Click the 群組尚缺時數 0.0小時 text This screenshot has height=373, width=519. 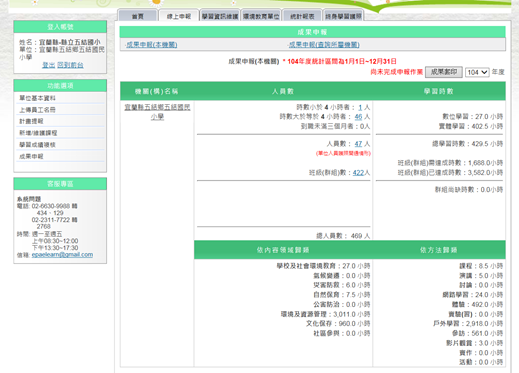point(469,190)
